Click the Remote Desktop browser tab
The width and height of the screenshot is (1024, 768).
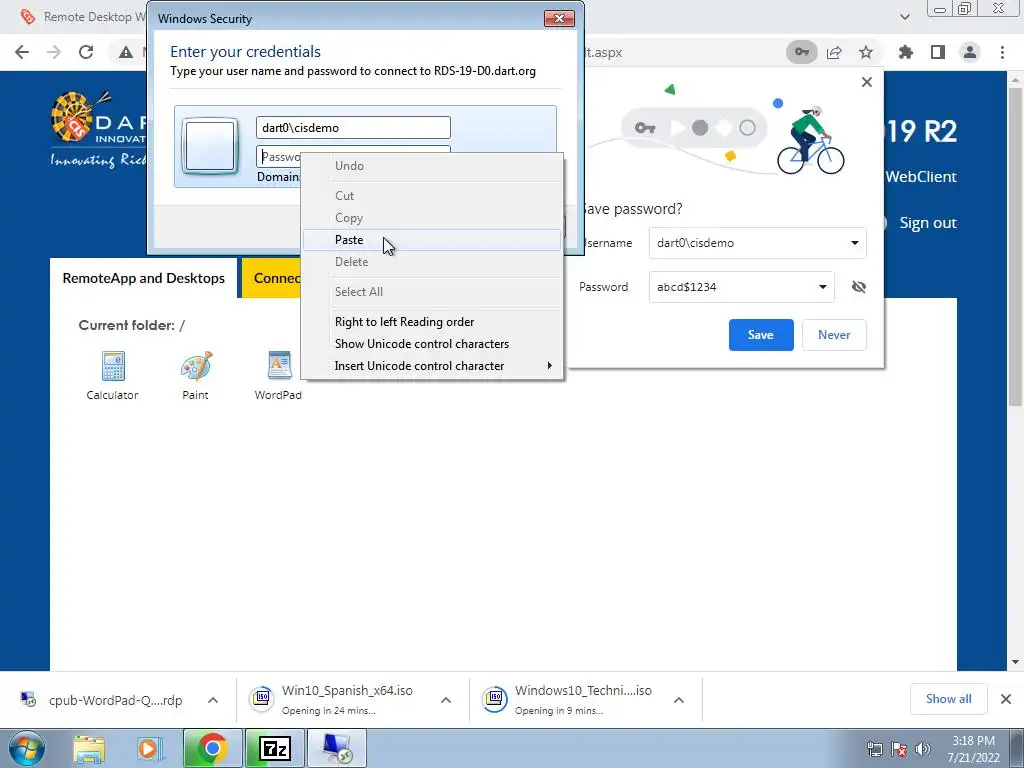[82, 17]
